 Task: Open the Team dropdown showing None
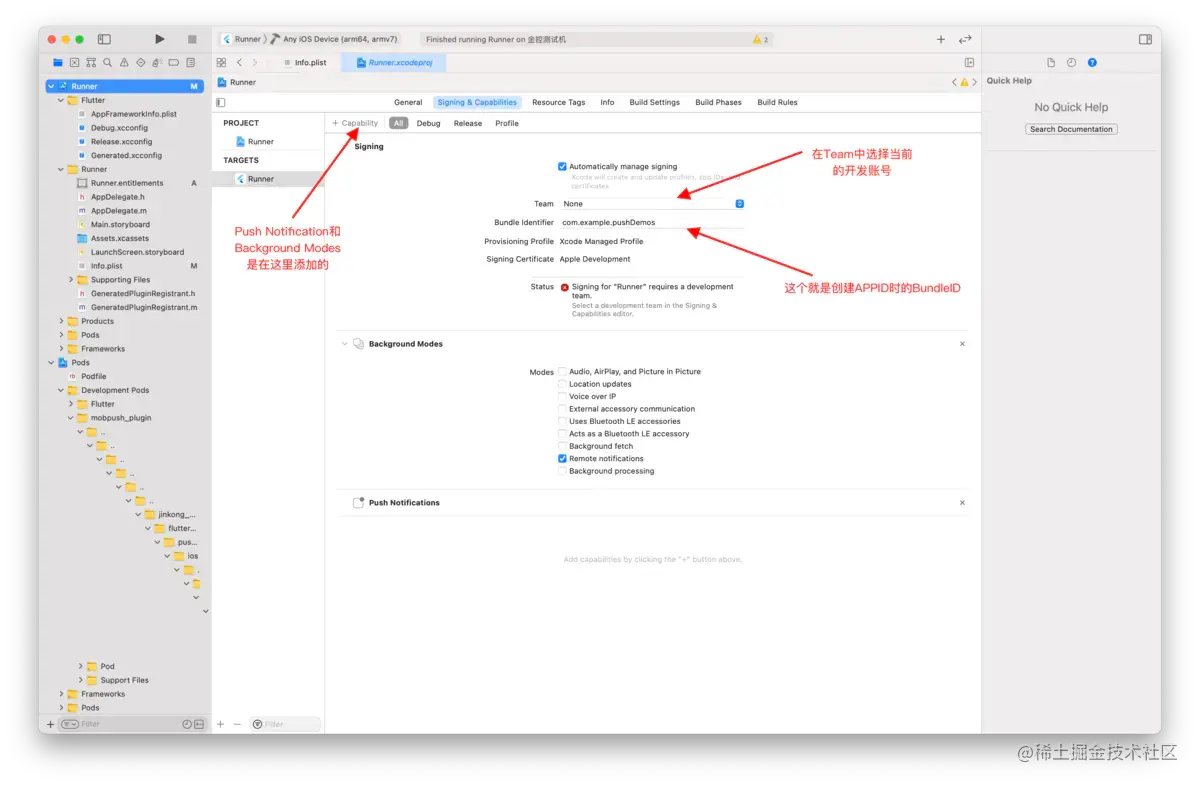pyautogui.click(x=652, y=204)
